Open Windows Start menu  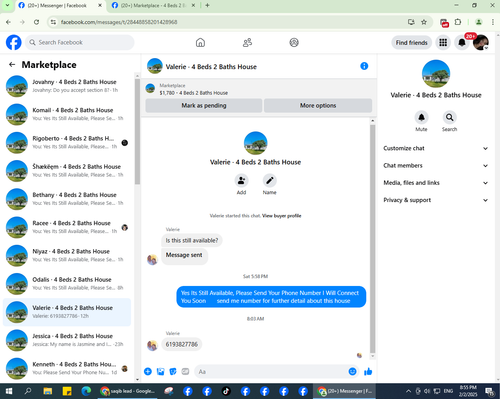click(9, 391)
